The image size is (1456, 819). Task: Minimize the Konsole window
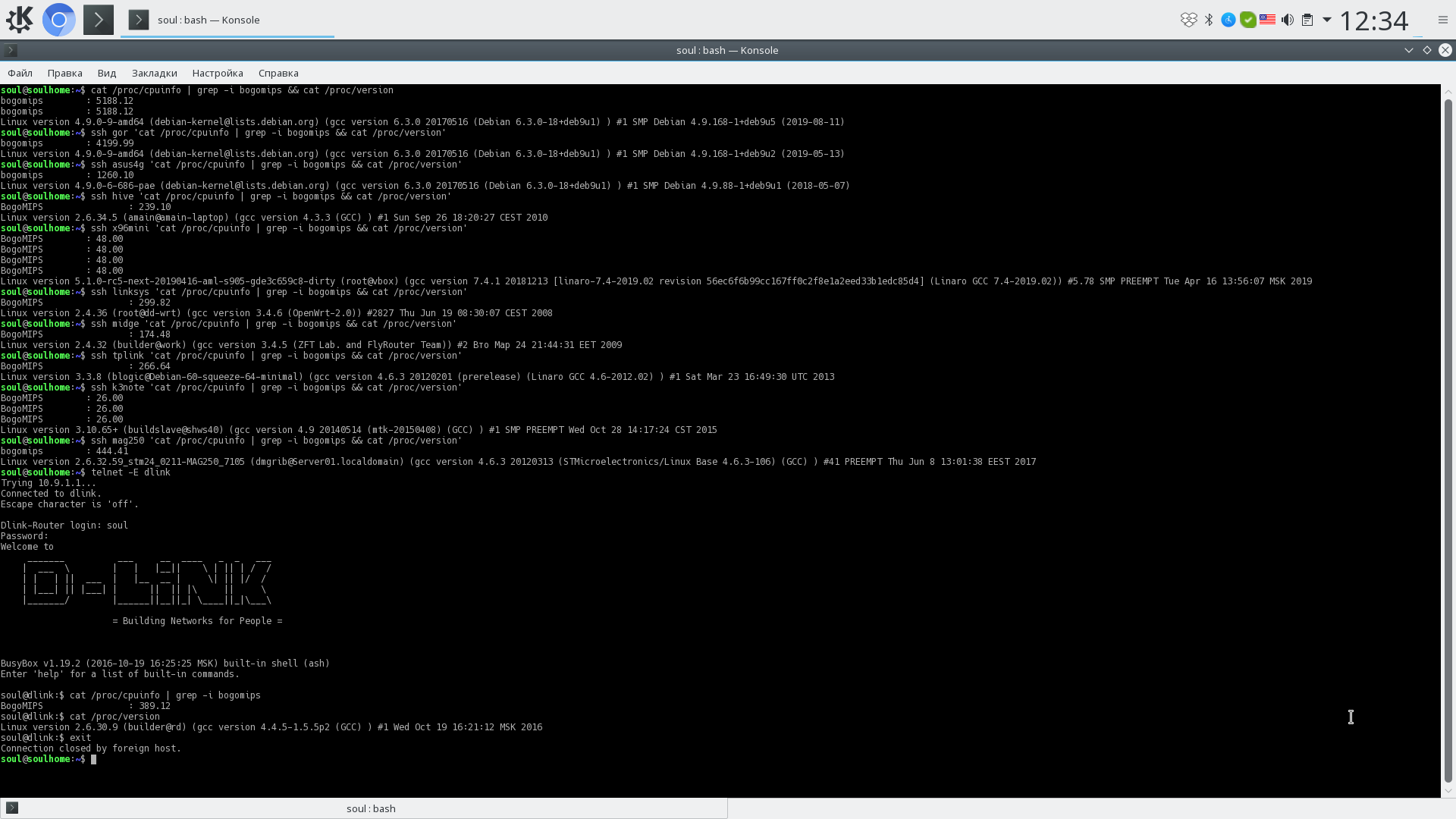pyautogui.click(x=1409, y=50)
